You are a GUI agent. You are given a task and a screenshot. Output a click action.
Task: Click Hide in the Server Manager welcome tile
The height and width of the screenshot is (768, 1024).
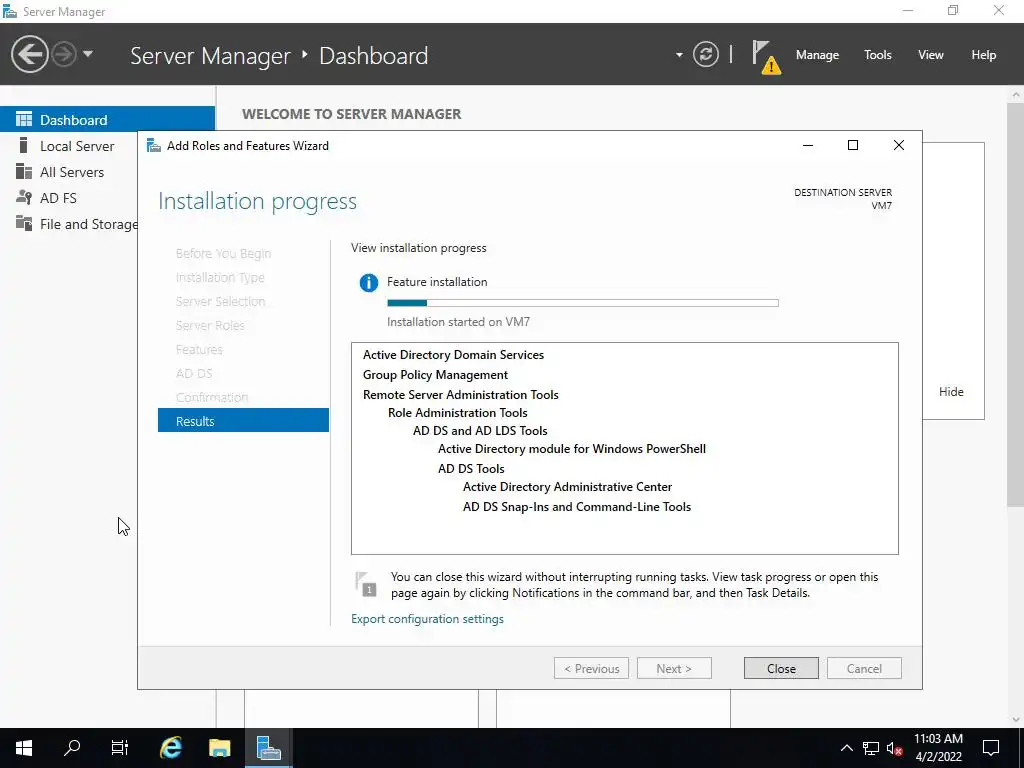pyautogui.click(x=950, y=392)
